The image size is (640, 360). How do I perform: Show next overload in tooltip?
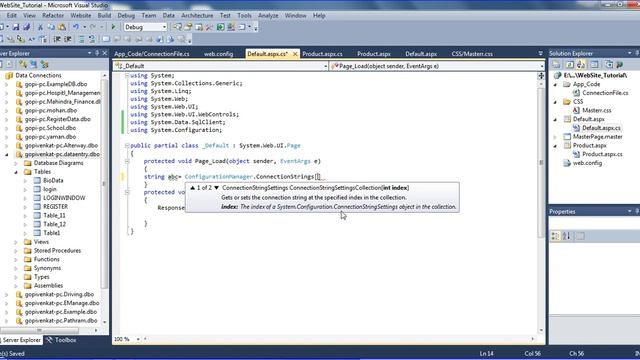point(216,188)
